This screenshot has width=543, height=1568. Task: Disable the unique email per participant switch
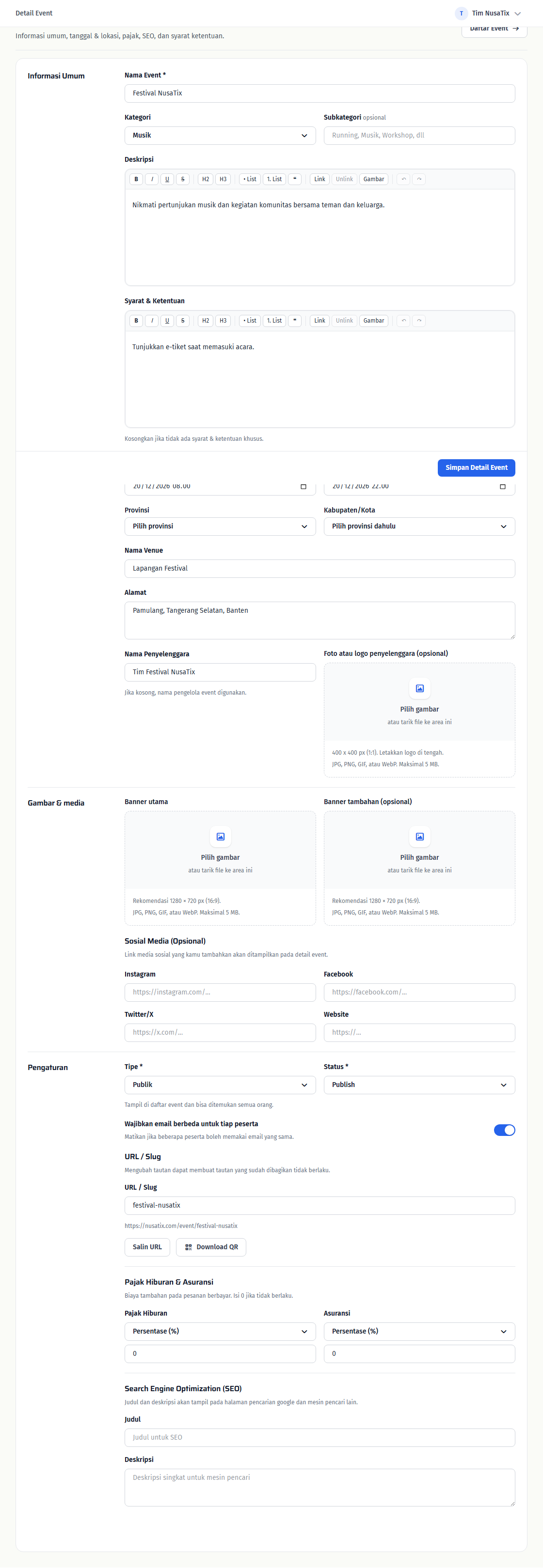click(505, 1131)
